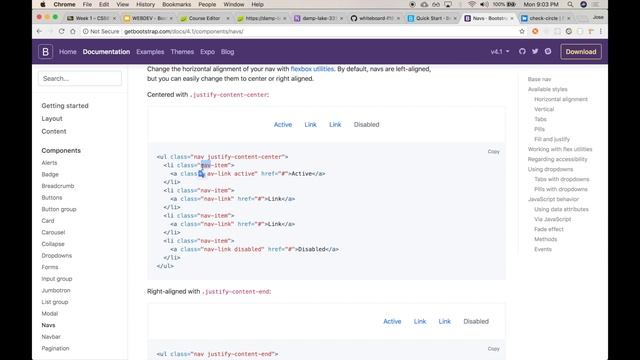The width and height of the screenshot is (640, 360).
Task: Click the Not Secure site info icon
Action: [86, 31]
